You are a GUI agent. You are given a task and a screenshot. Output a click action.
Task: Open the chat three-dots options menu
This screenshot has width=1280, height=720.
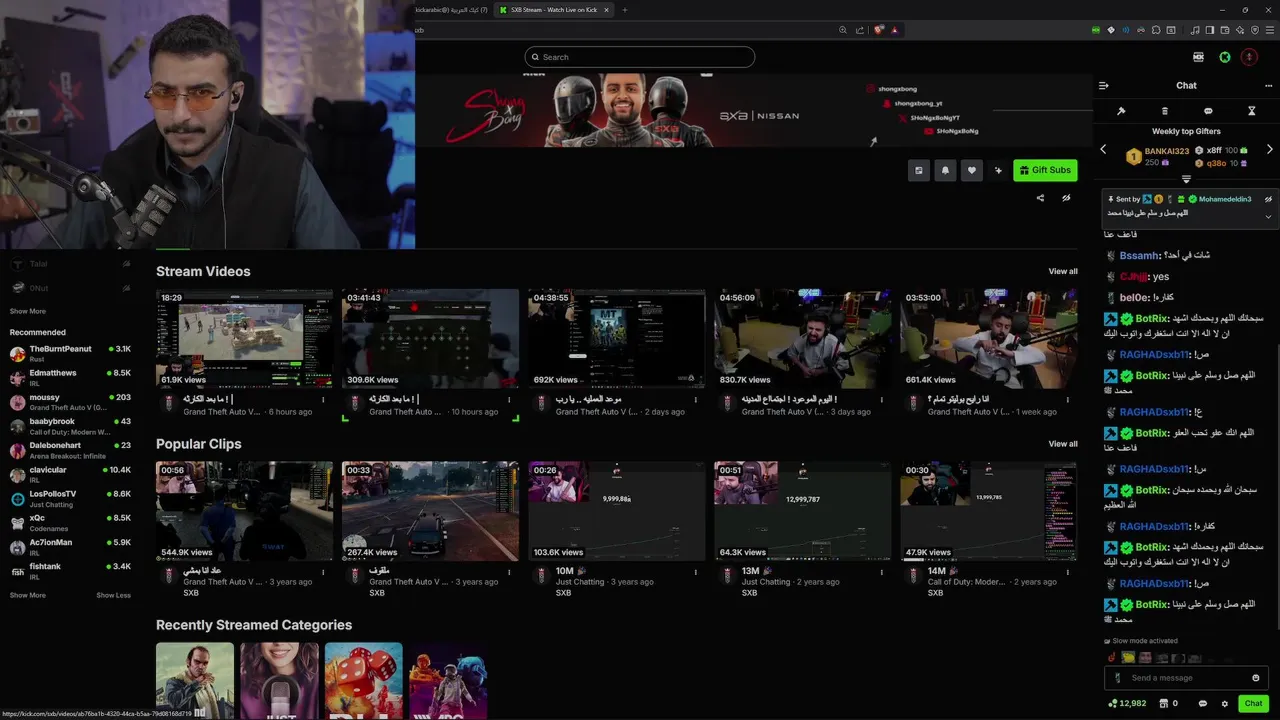pos(1269,86)
